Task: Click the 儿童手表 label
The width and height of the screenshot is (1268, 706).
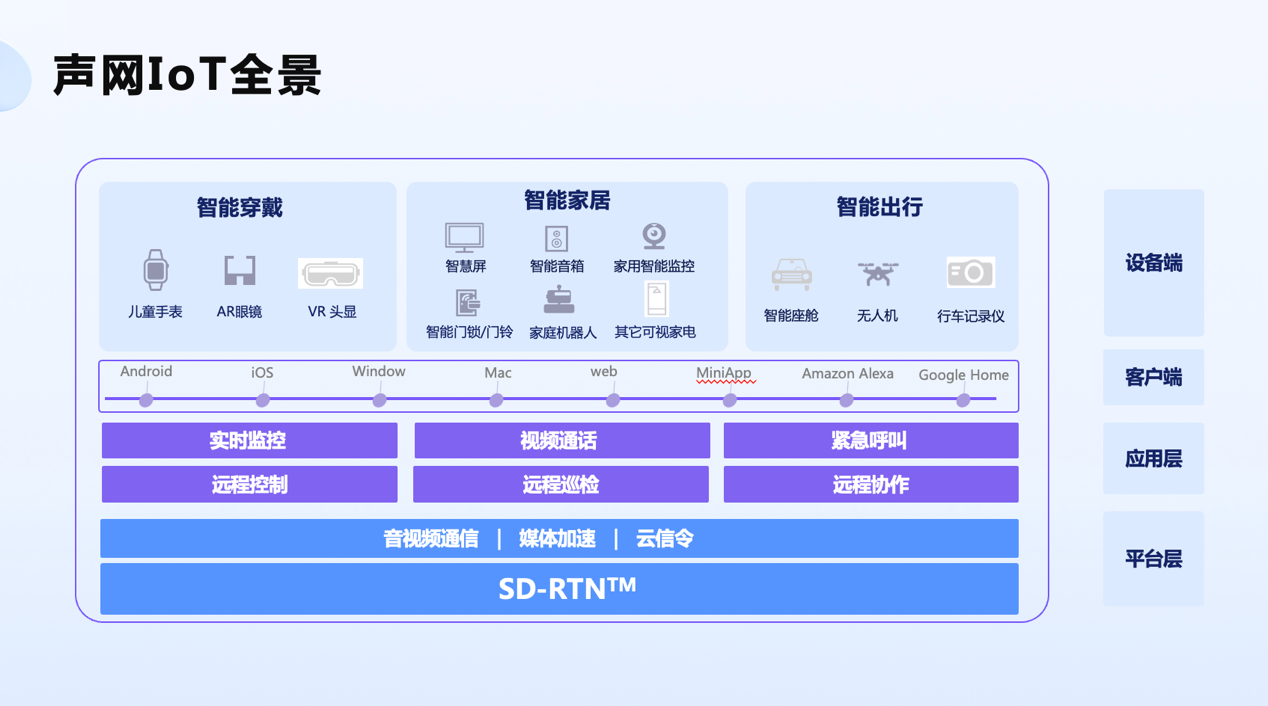Action: pyautogui.click(x=155, y=312)
